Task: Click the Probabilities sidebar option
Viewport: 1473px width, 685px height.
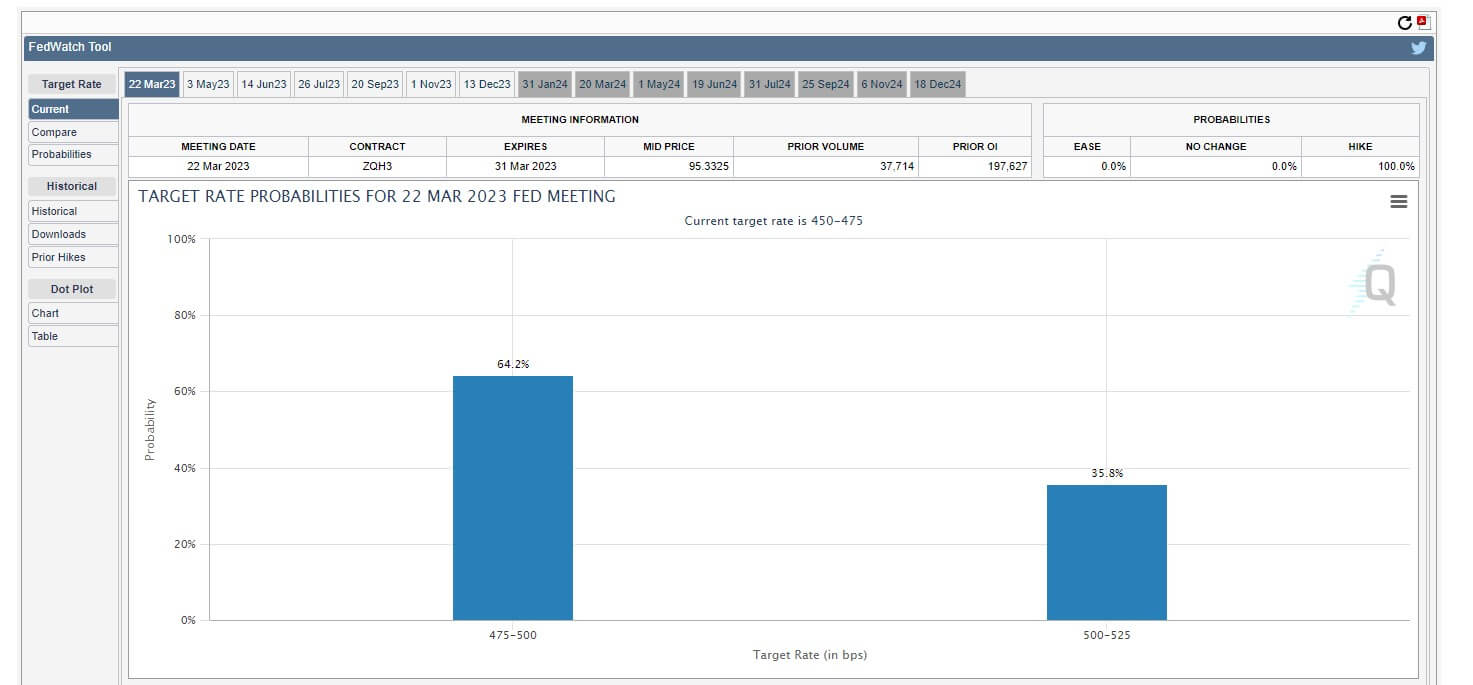Action: pos(62,154)
